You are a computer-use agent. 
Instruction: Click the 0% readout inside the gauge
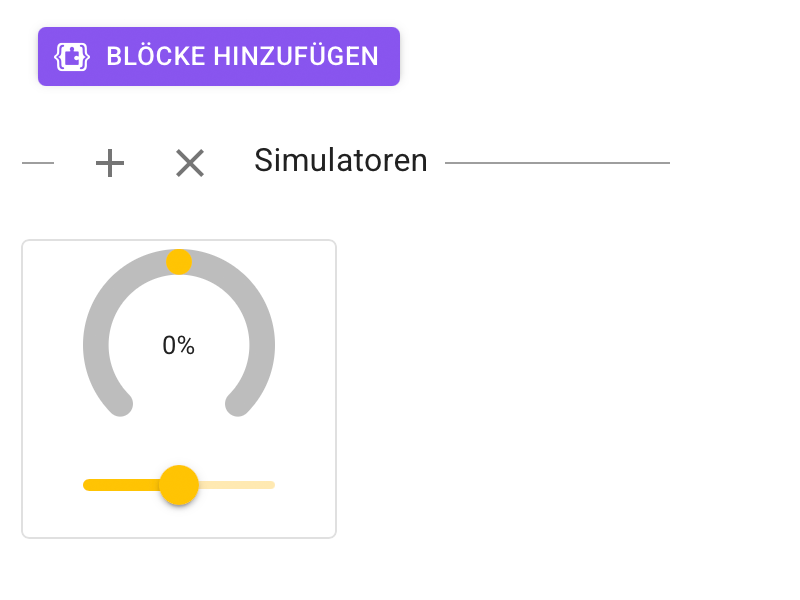(x=179, y=346)
